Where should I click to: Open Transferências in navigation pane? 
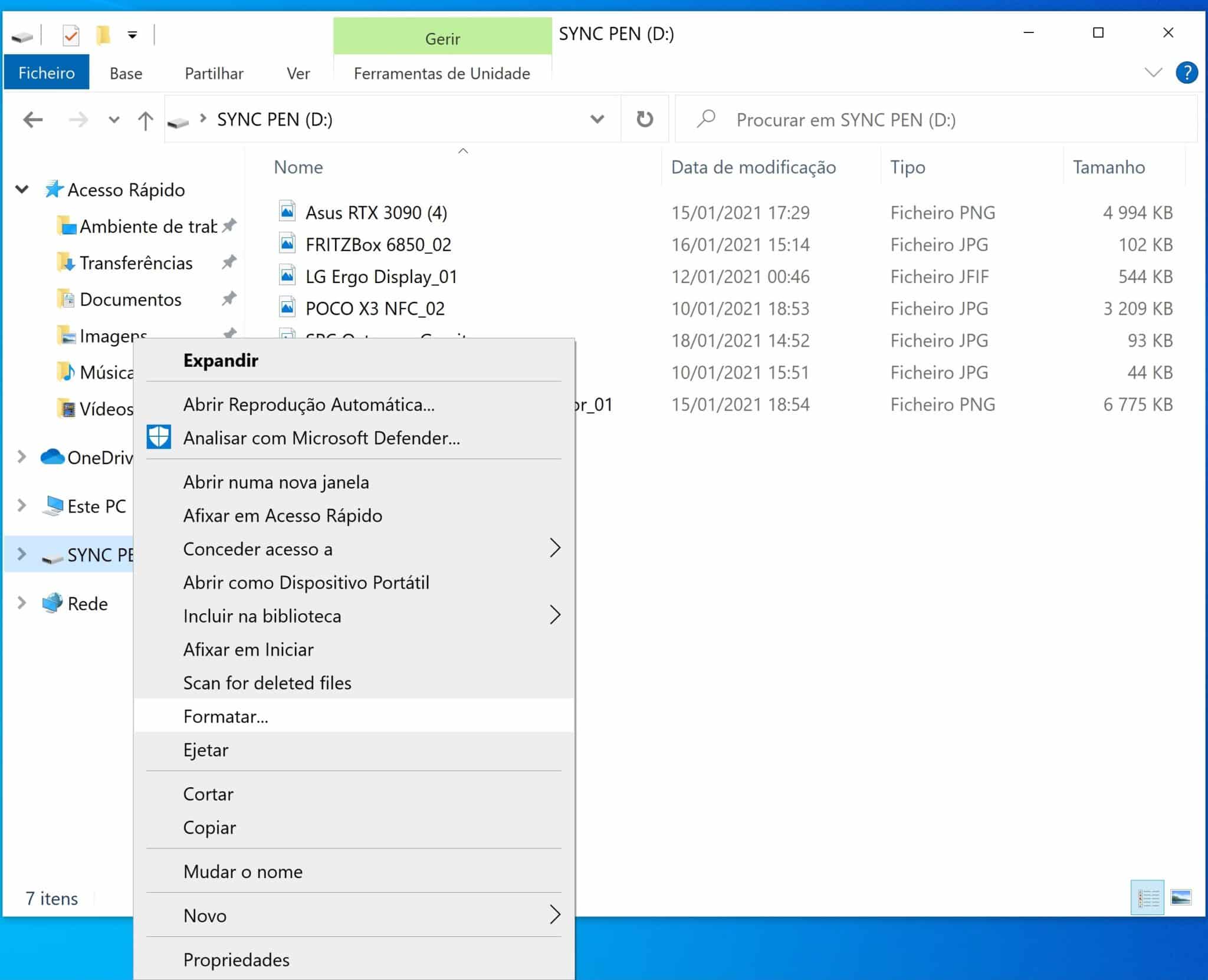(136, 263)
